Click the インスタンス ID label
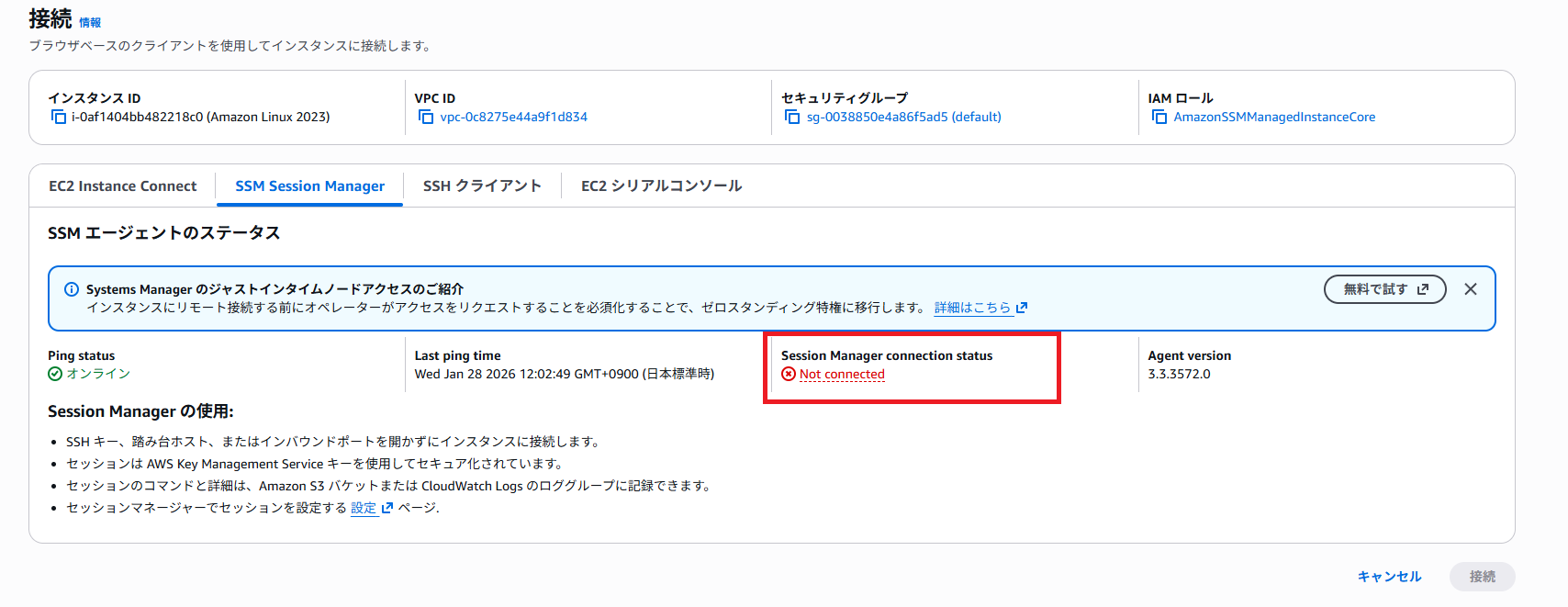This screenshot has height=607, width=1568. [x=95, y=98]
